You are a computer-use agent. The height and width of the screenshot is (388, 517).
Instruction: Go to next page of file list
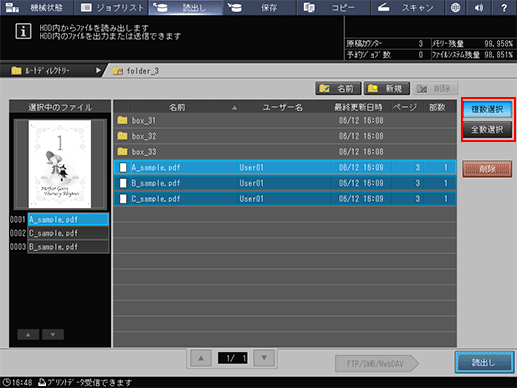264,358
